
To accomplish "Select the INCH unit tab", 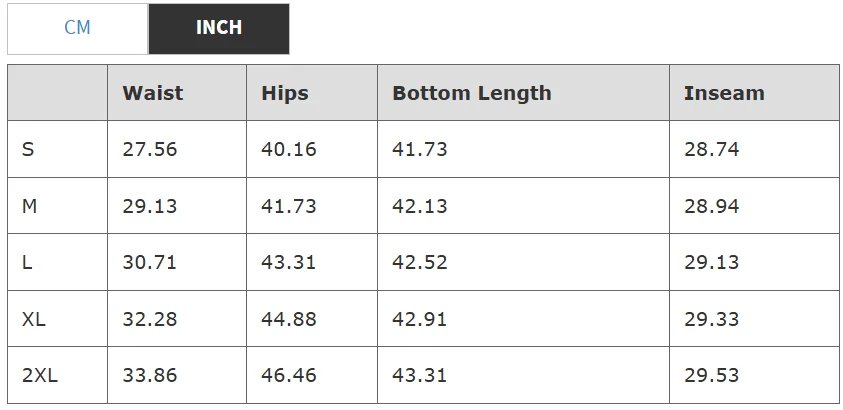I will [x=218, y=28].
